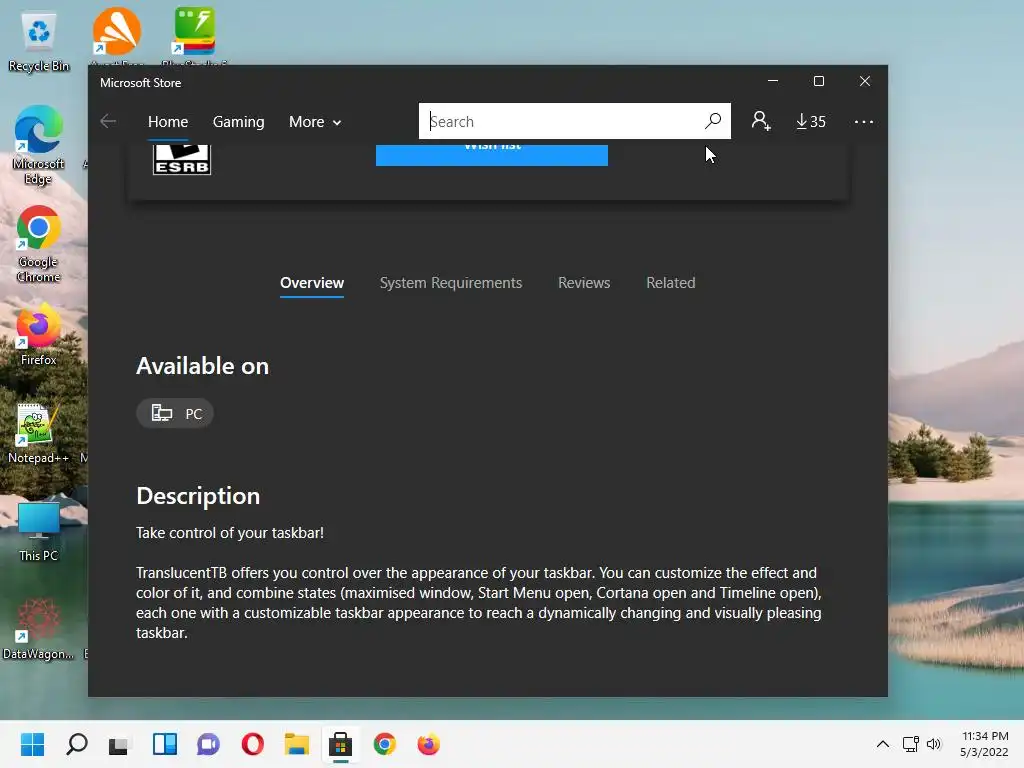
Task: Go back with the Store back arrow
Action: pyautogui.click(x=108, y=121)
